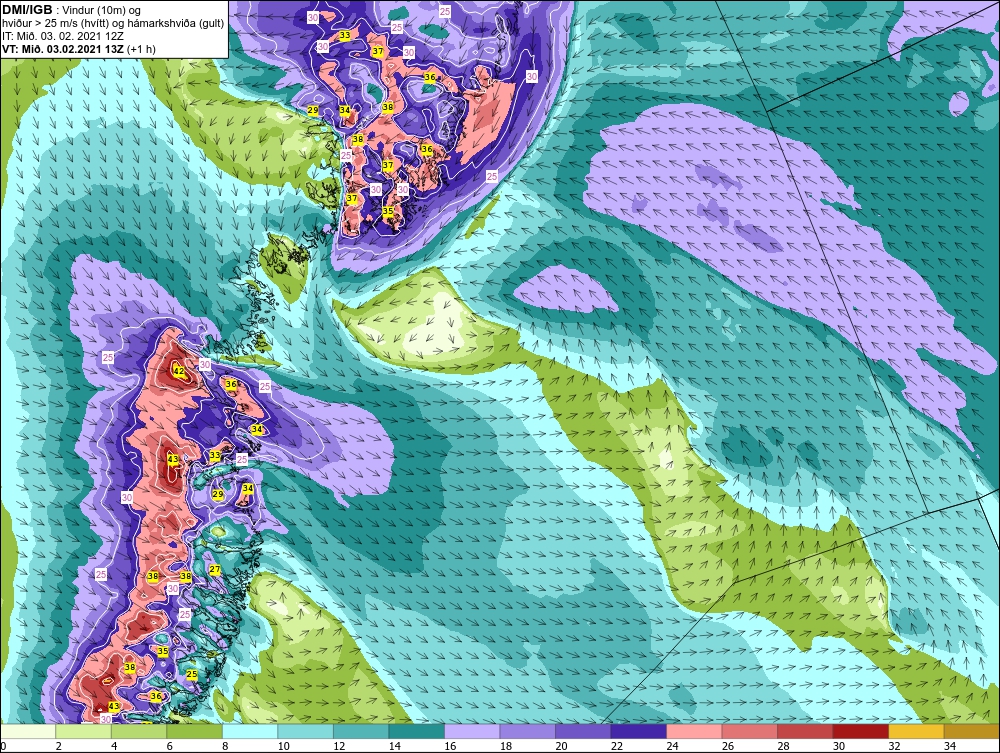Click the yellow gust label 42

tap(179, 370)
